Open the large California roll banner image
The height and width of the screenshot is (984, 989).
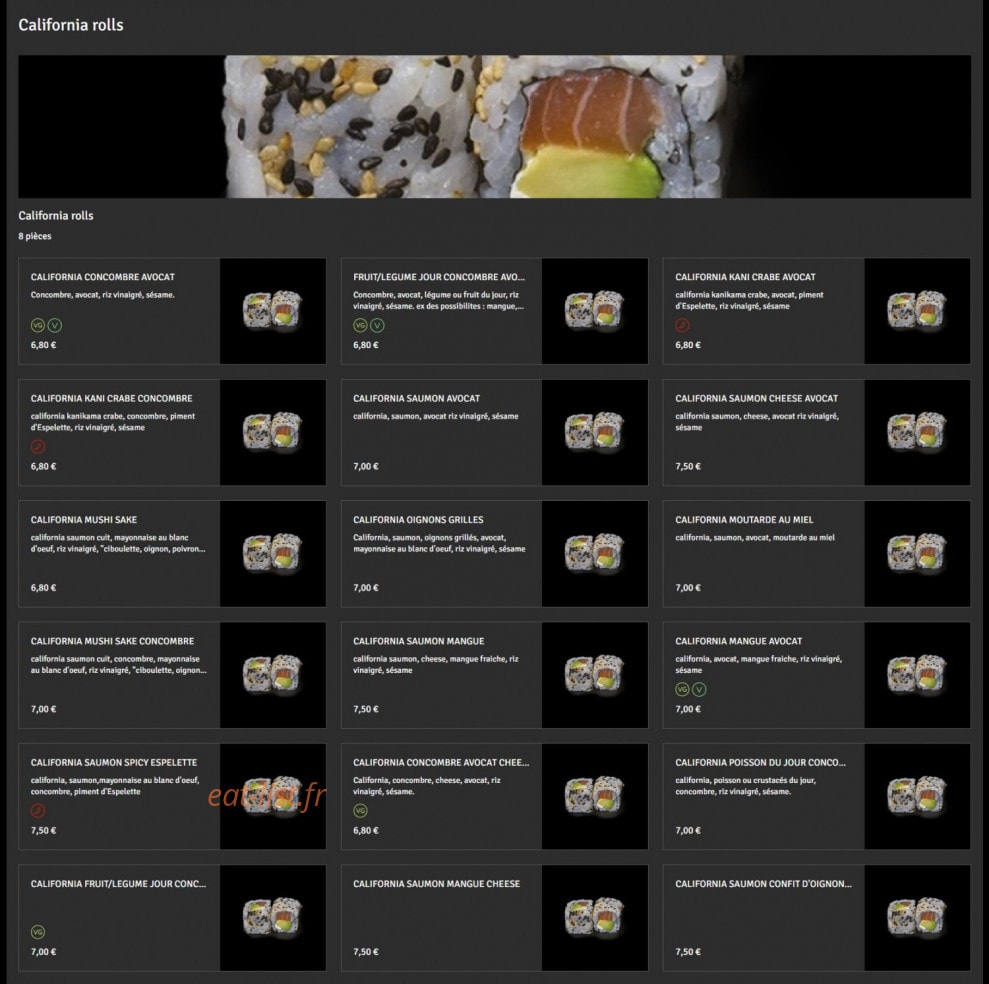pos(494,127)
